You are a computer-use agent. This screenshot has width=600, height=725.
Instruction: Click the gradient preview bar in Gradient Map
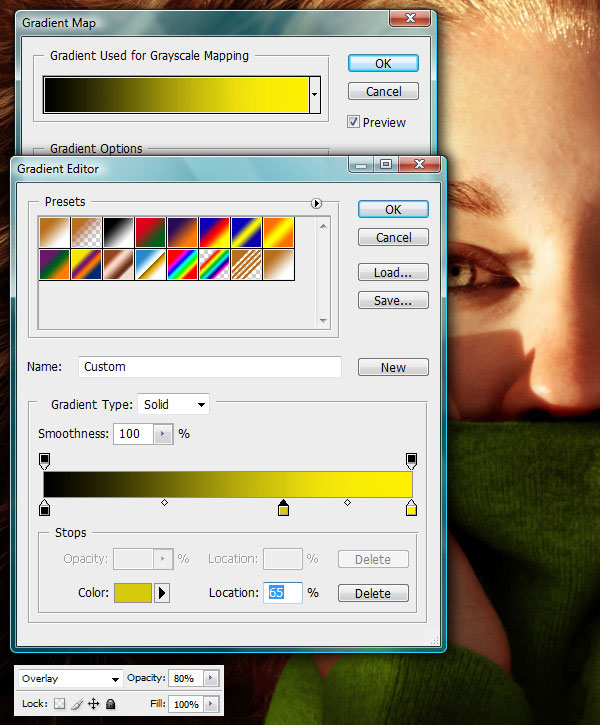[x=176, y=95]
